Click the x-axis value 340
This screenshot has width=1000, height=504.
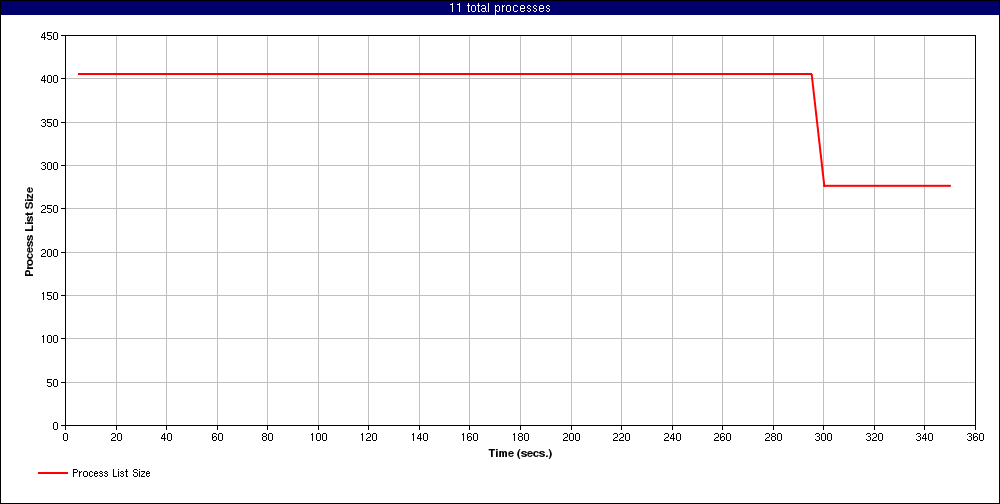pos(924,437)
